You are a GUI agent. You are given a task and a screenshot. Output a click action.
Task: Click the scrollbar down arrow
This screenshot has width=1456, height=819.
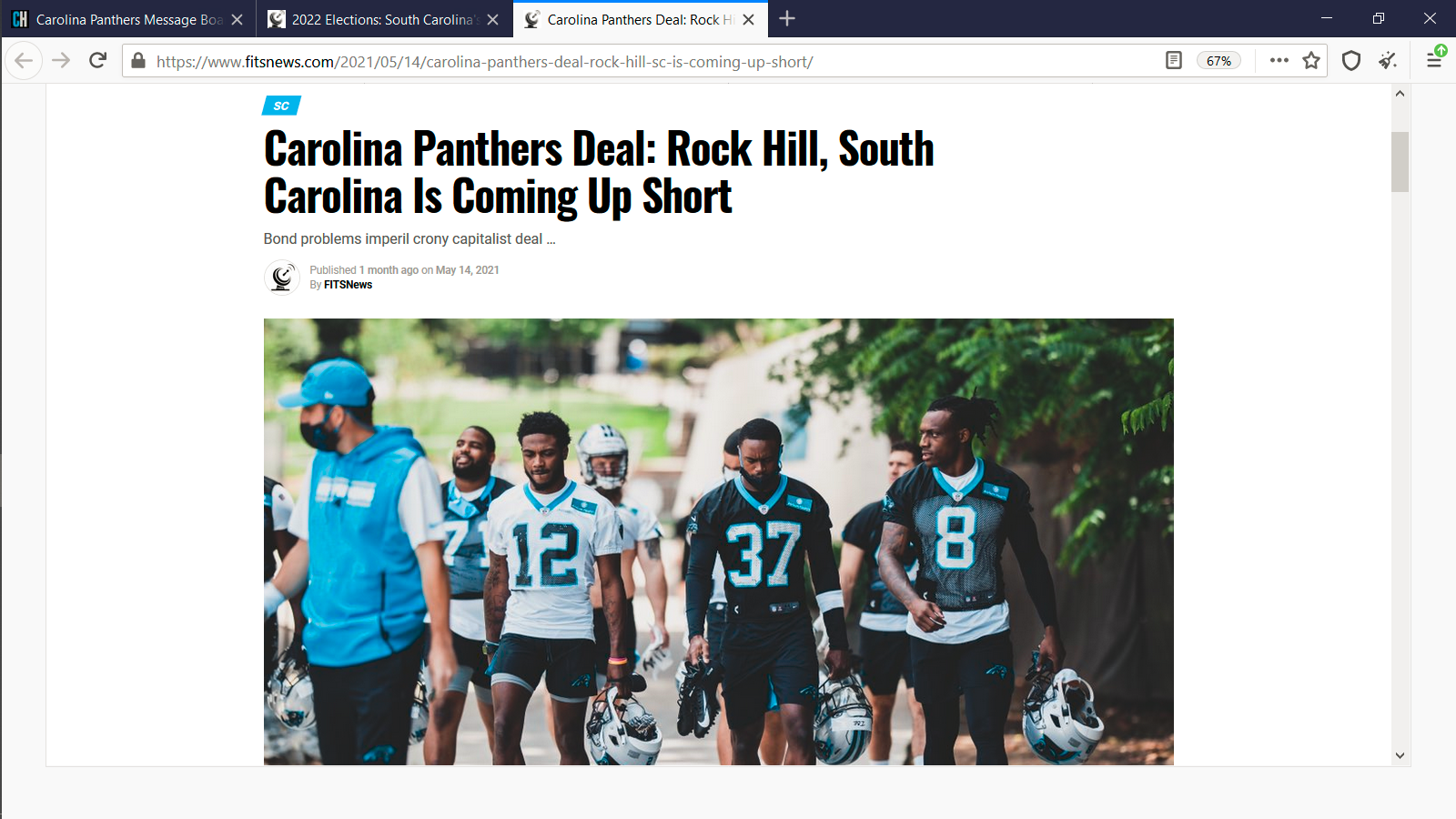(1400, 755)
